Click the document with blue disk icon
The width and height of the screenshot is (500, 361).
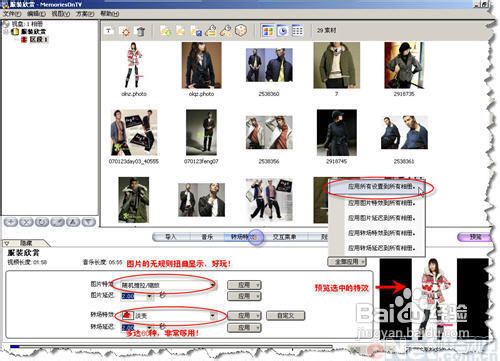(x=196, y=31)
